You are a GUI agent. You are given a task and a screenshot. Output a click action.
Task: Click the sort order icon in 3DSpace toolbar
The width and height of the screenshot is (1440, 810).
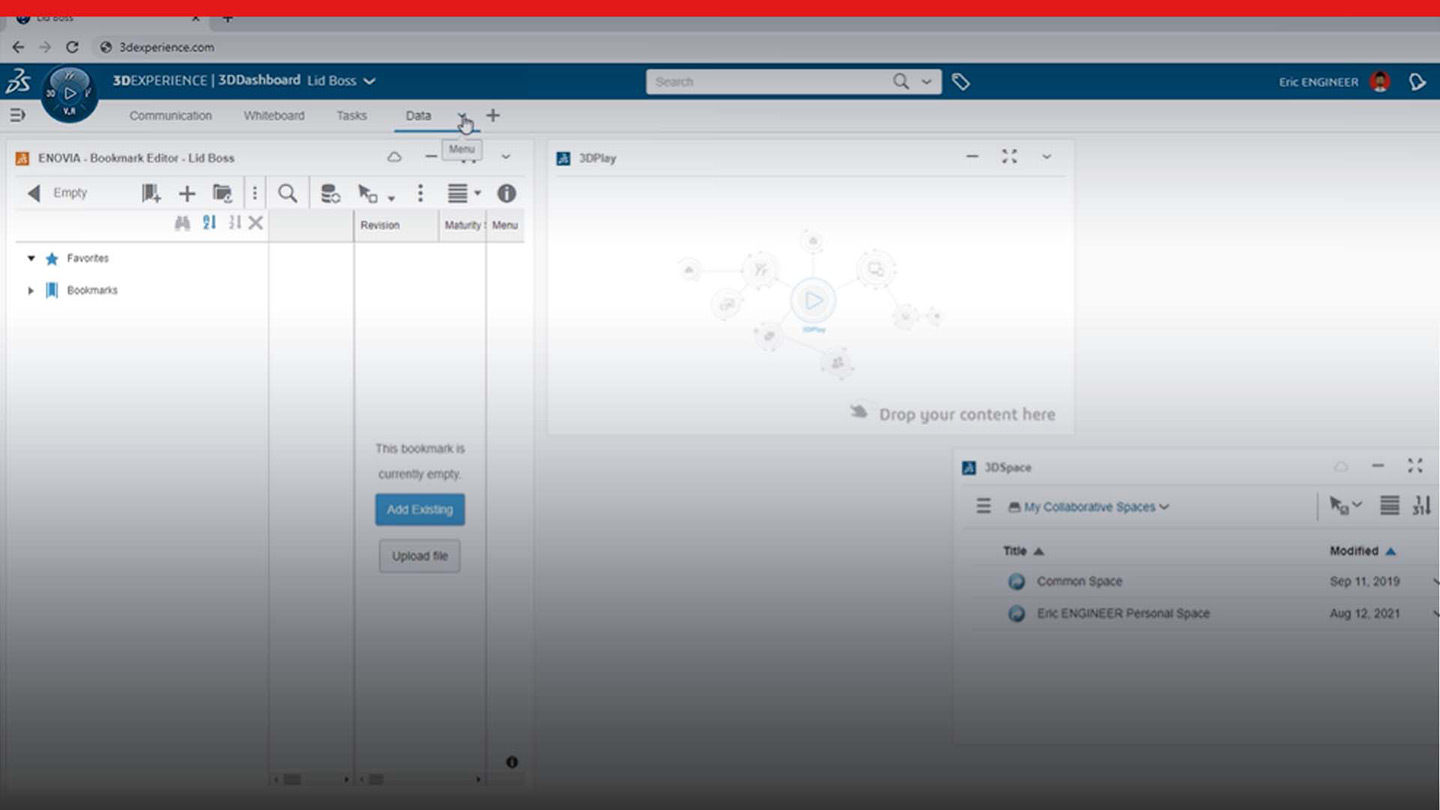coord(1421,506)
